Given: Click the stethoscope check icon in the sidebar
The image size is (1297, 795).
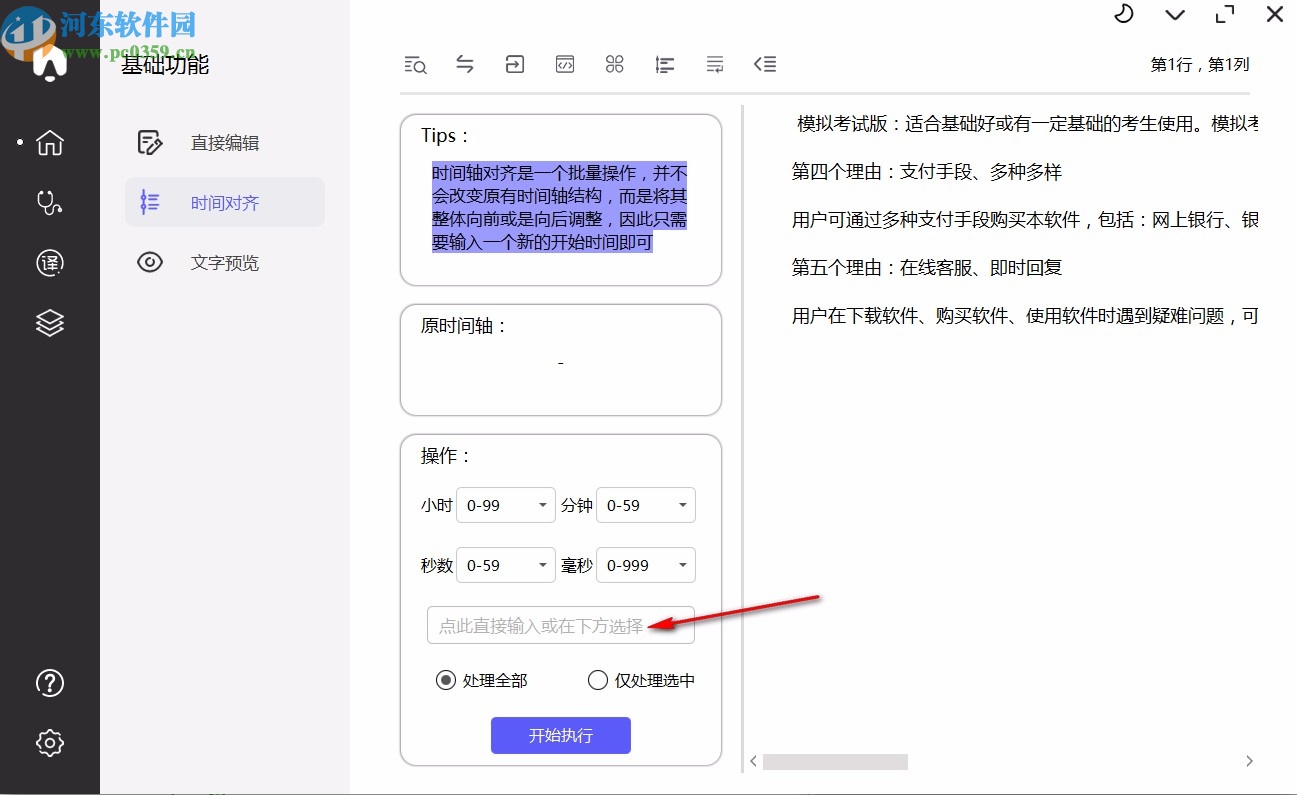Looking at the screenshot, I should point(49,203).
